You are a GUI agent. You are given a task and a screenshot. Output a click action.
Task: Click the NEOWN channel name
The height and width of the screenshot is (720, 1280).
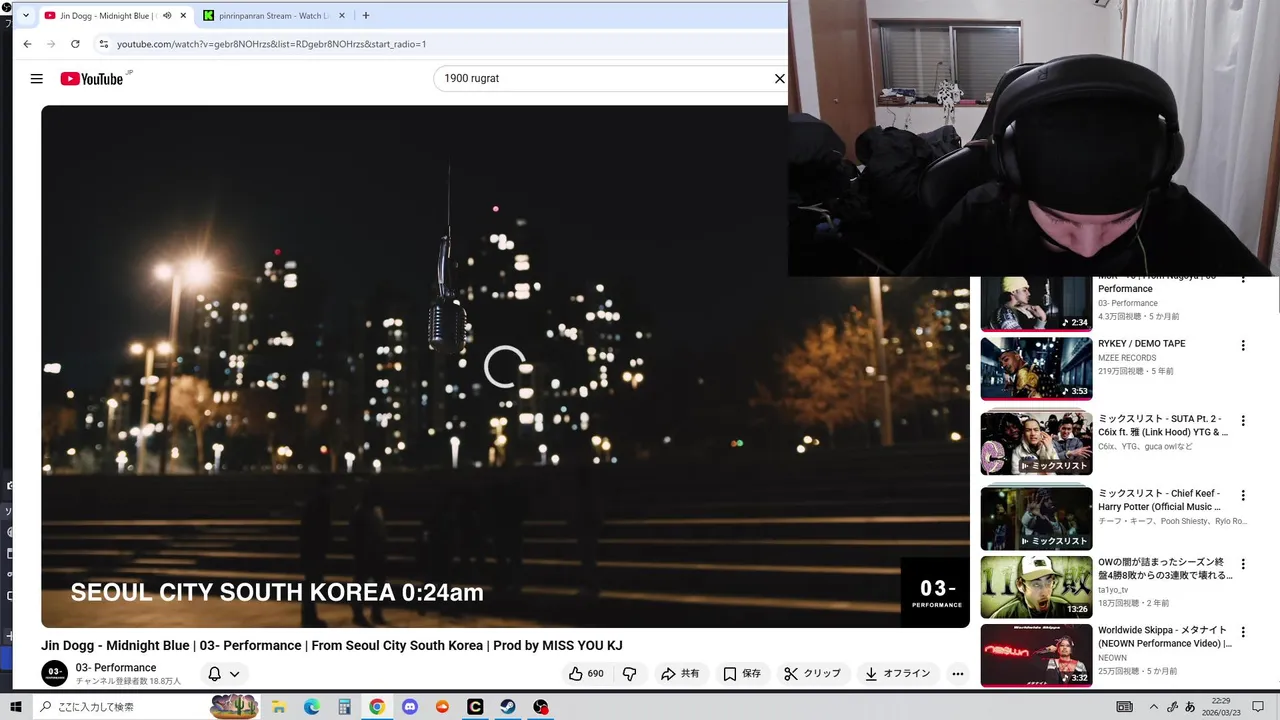pyautogui.click(x=1112, y=658)
